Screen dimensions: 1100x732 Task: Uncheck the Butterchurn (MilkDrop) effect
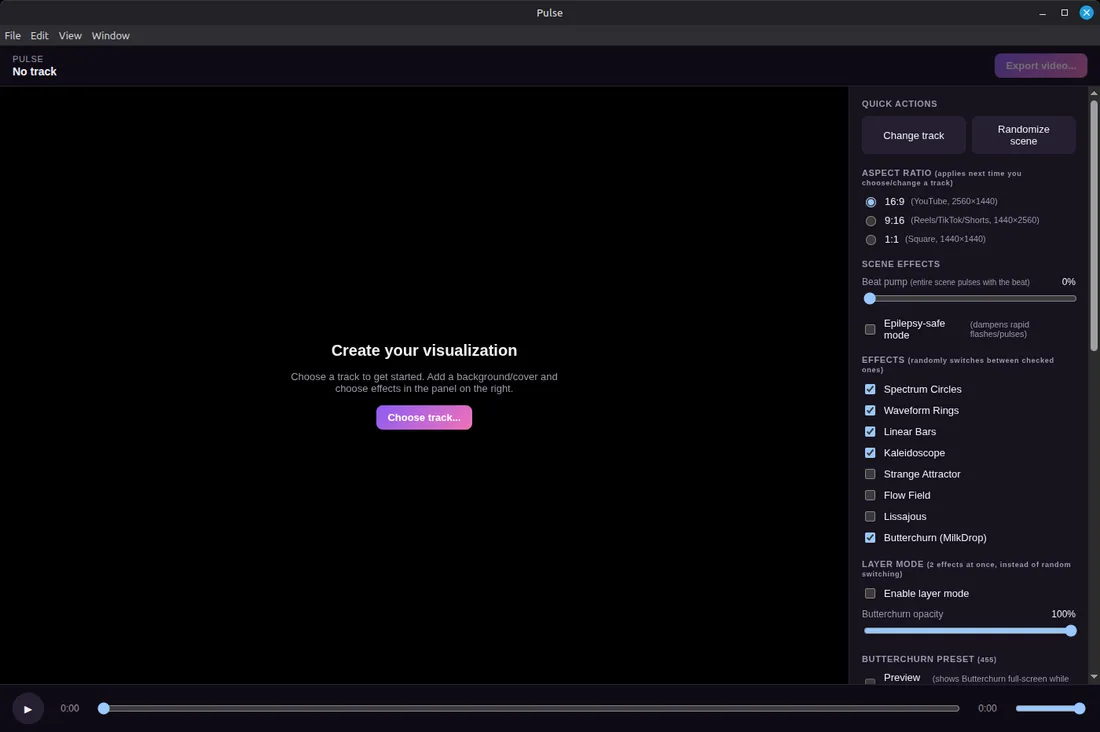[870, 538]
